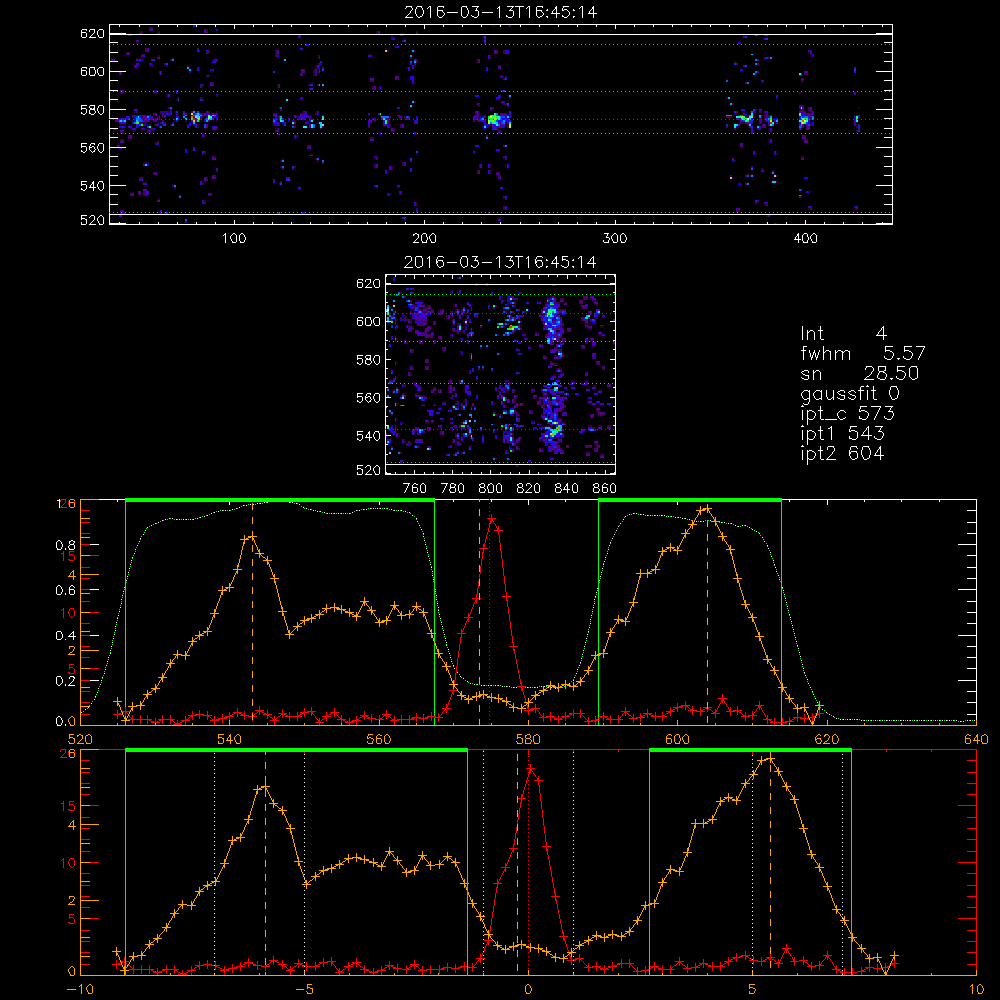
Task: Click the 'gaussfit 0' text line
Action: 849,393
